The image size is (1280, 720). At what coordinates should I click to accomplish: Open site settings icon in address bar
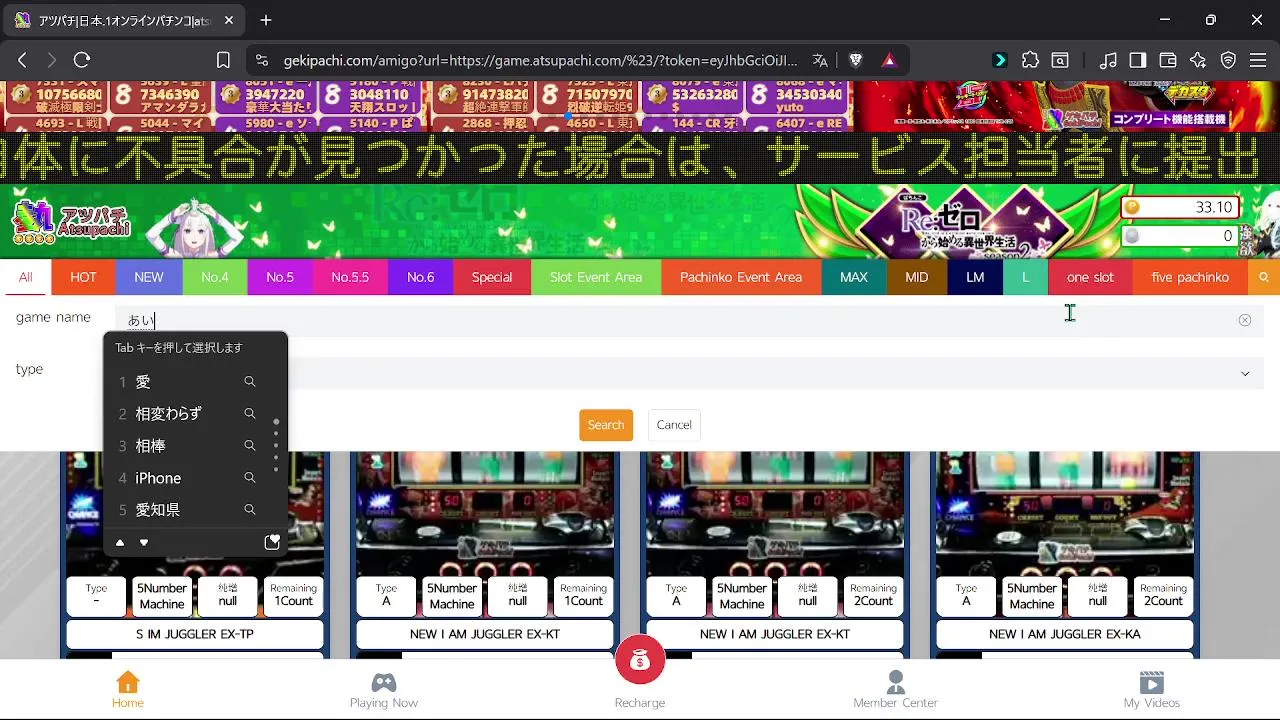click(261, 60)
